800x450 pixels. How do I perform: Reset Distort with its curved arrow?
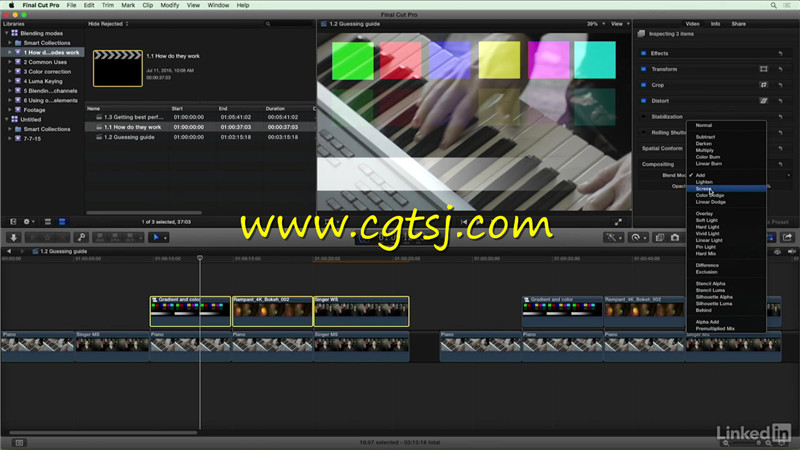[x=780, y=101]
